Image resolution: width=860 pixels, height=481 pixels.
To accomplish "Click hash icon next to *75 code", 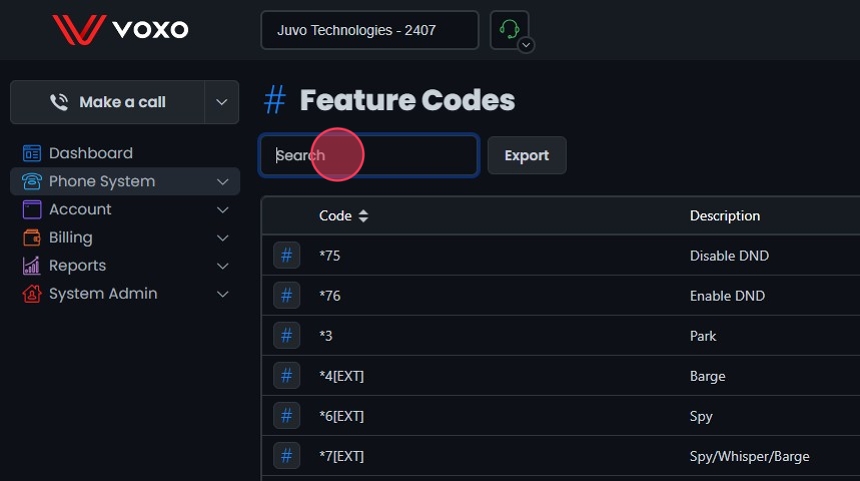I will coord(287,256).
